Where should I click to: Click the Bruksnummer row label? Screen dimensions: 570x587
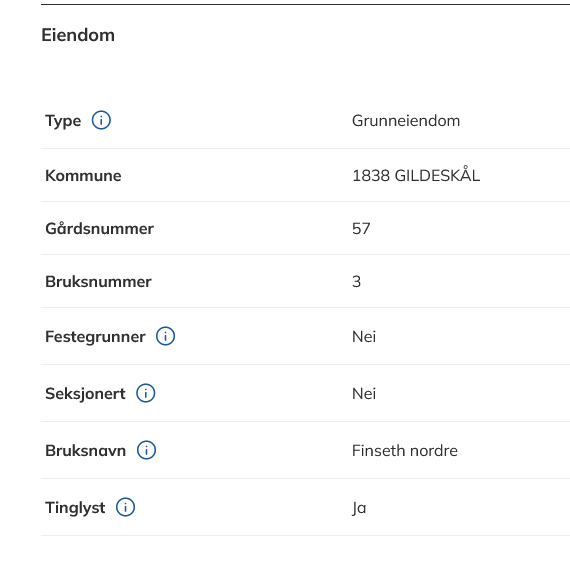point(98,282)
